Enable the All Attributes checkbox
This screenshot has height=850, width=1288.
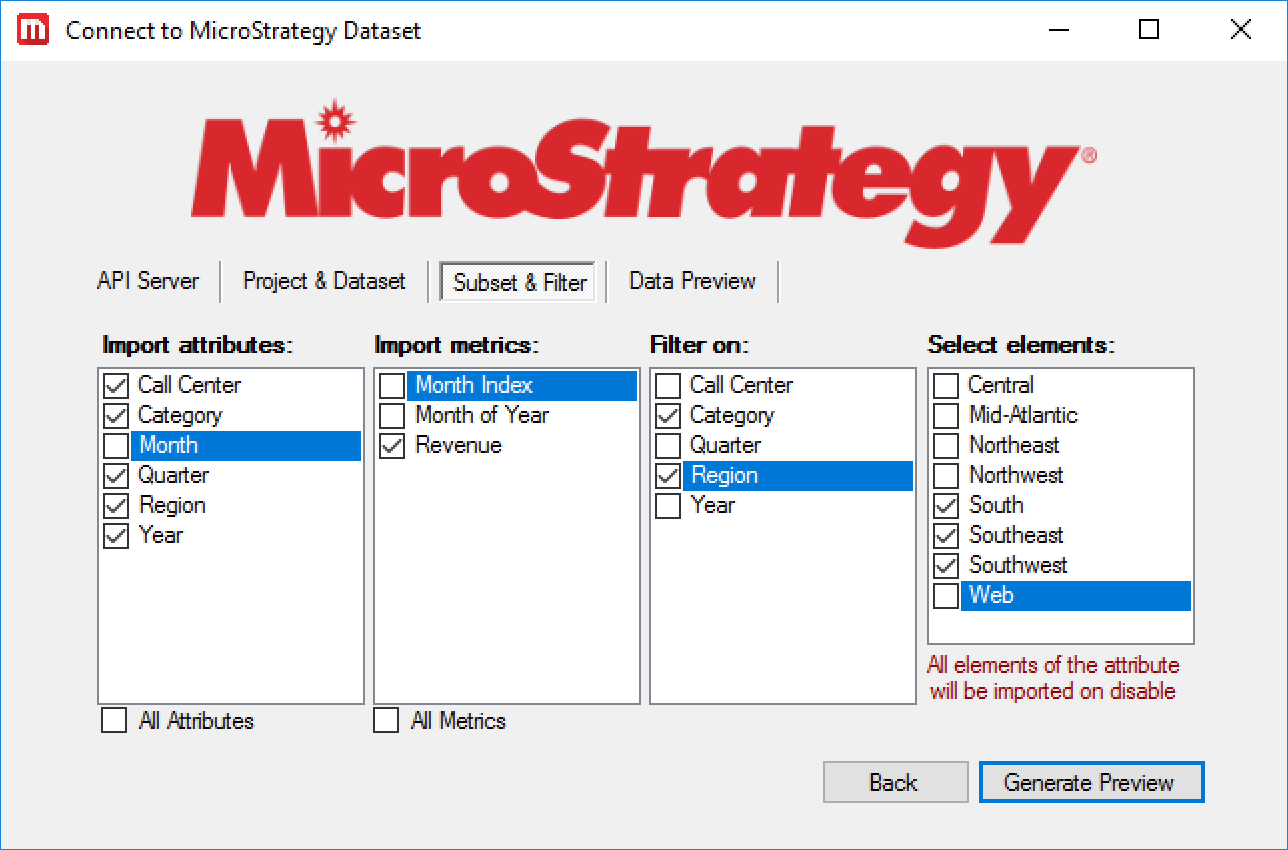[x=114, y=720]
